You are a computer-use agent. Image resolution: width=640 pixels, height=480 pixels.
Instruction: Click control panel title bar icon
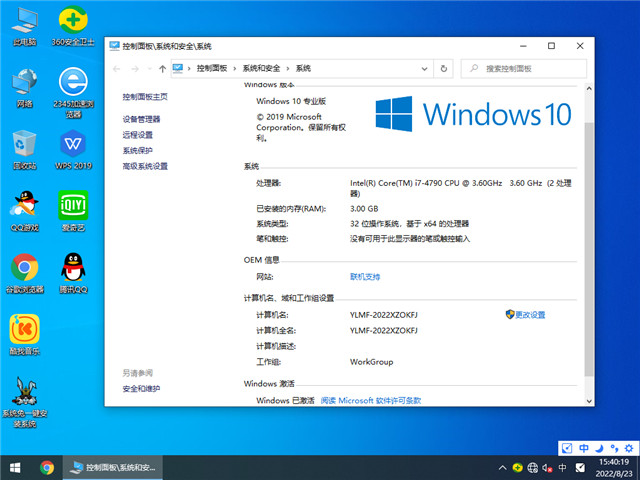114,46
